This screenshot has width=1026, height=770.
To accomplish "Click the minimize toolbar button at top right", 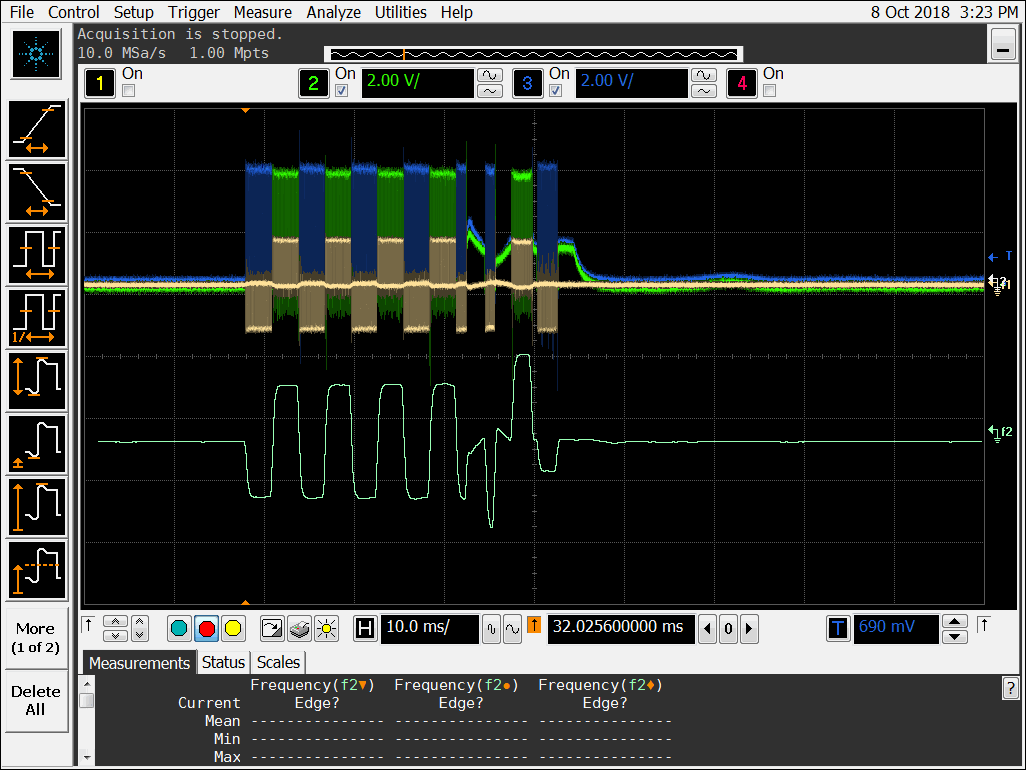I will pos(1002,45).
